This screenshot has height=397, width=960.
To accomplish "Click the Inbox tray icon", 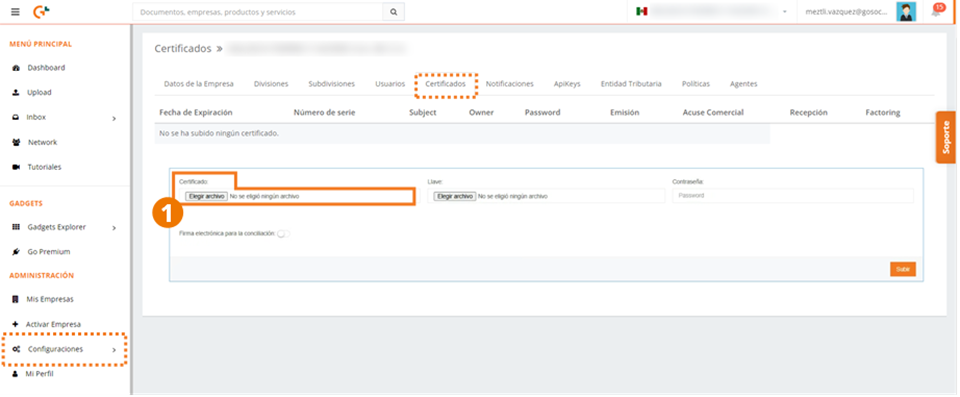I will [17, 117].
